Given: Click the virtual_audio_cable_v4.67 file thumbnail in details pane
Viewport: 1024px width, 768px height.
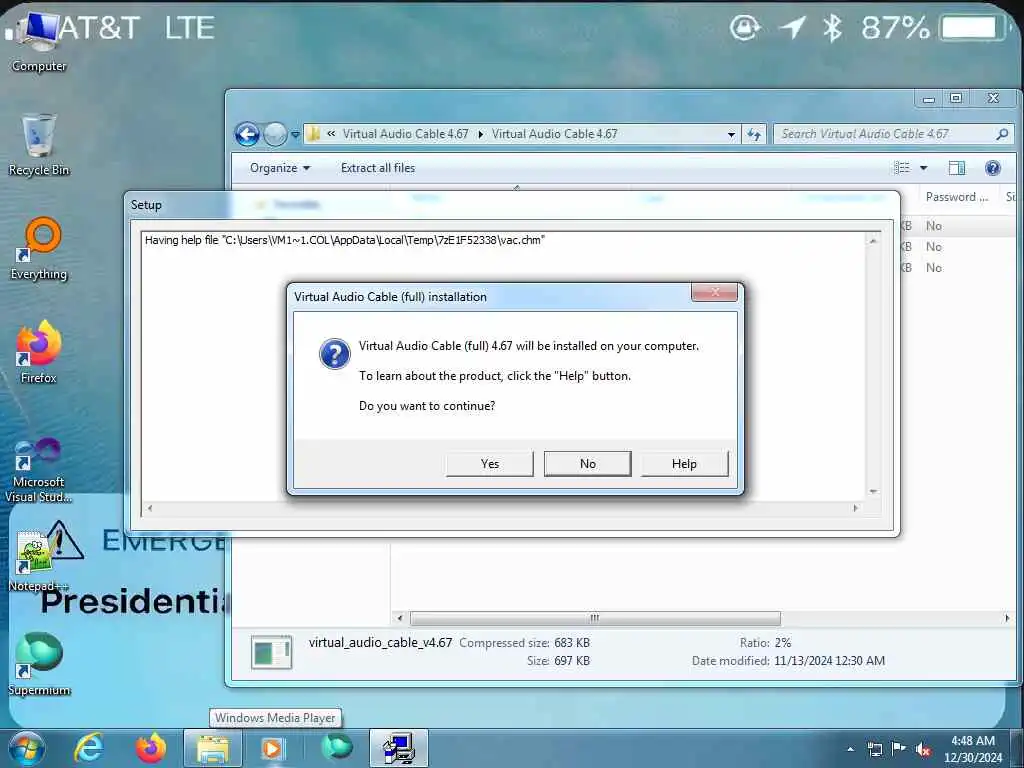Looking at the screenshot, I should click(271, 652).
